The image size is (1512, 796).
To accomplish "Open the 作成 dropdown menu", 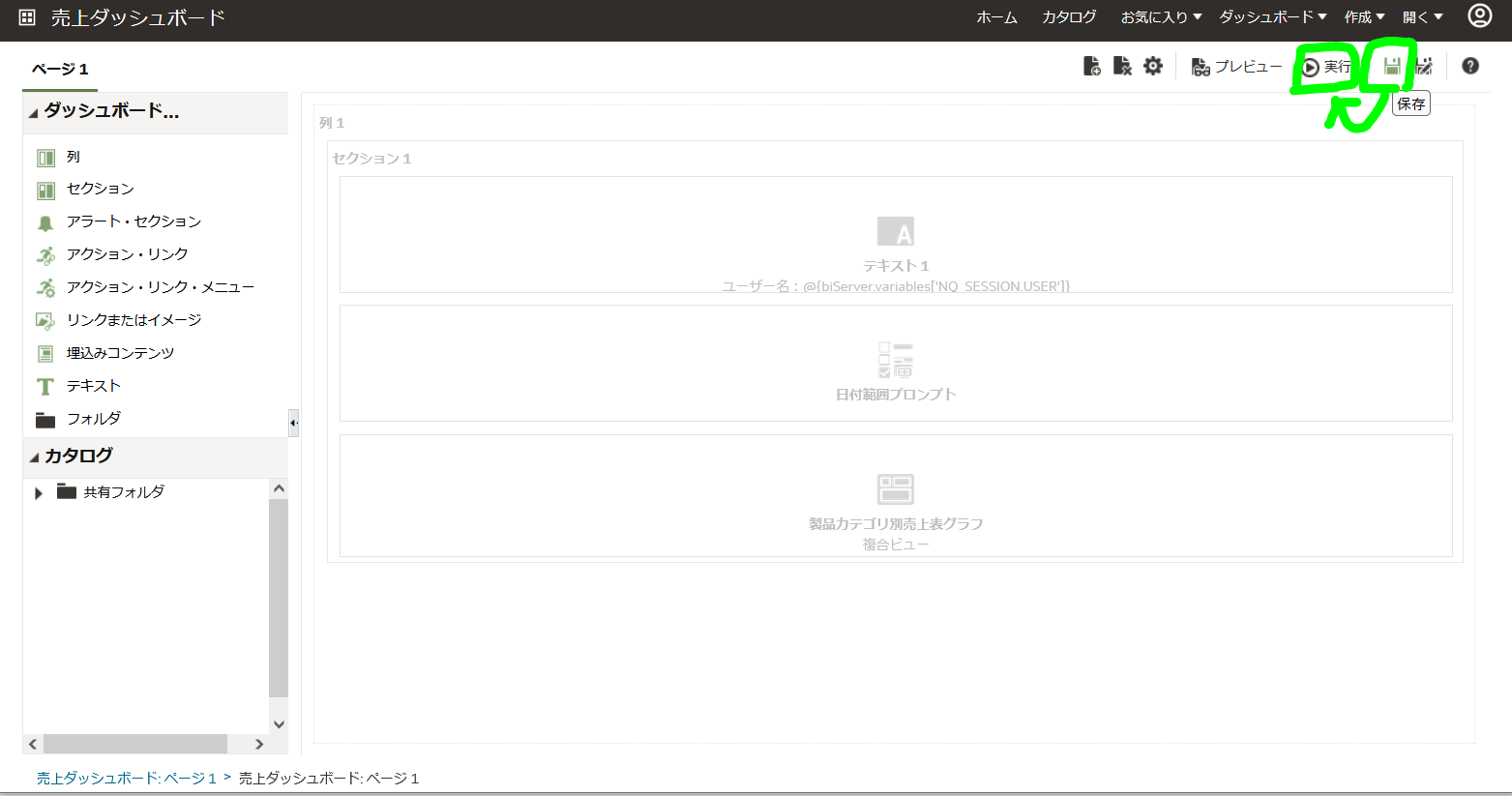I will [x=1364, y=17].
